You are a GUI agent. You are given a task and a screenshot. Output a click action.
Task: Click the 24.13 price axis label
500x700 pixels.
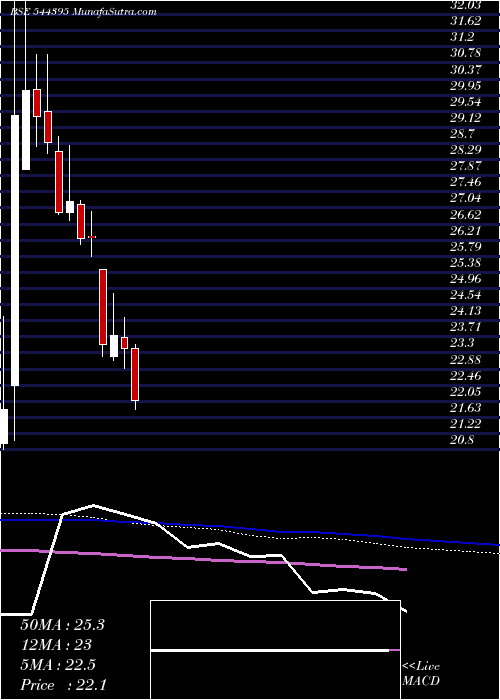465,312
